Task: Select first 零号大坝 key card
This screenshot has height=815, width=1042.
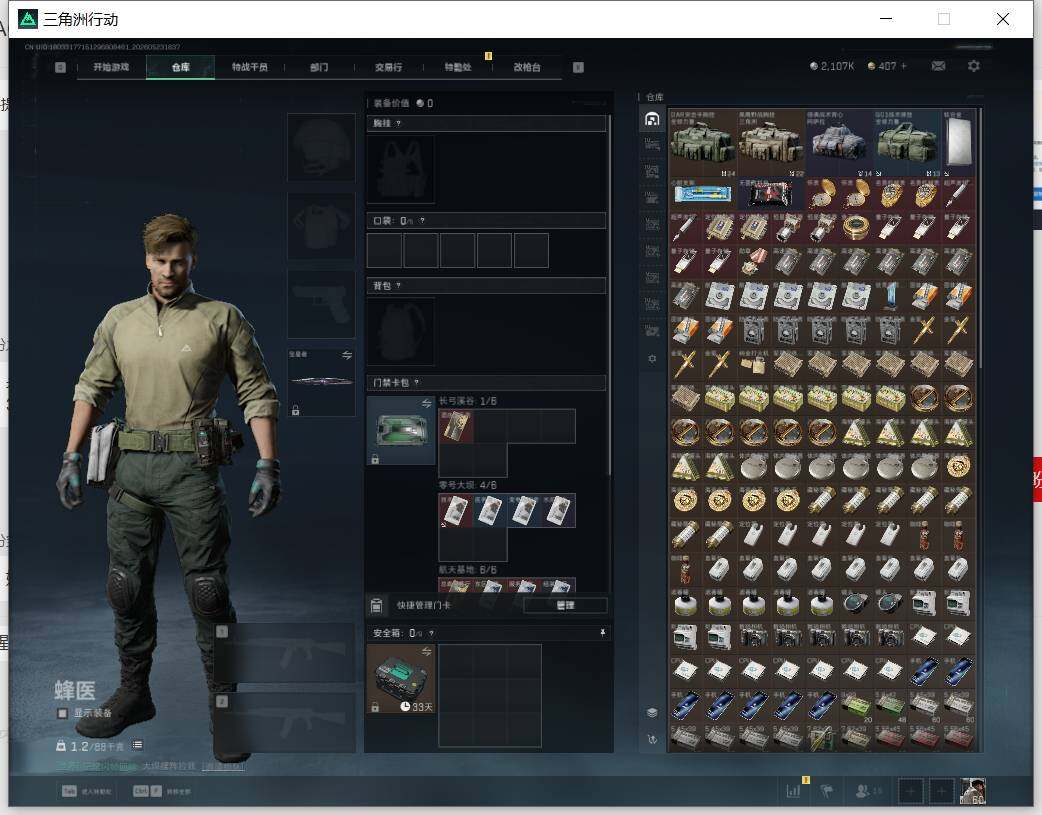Action: [456, 511]
